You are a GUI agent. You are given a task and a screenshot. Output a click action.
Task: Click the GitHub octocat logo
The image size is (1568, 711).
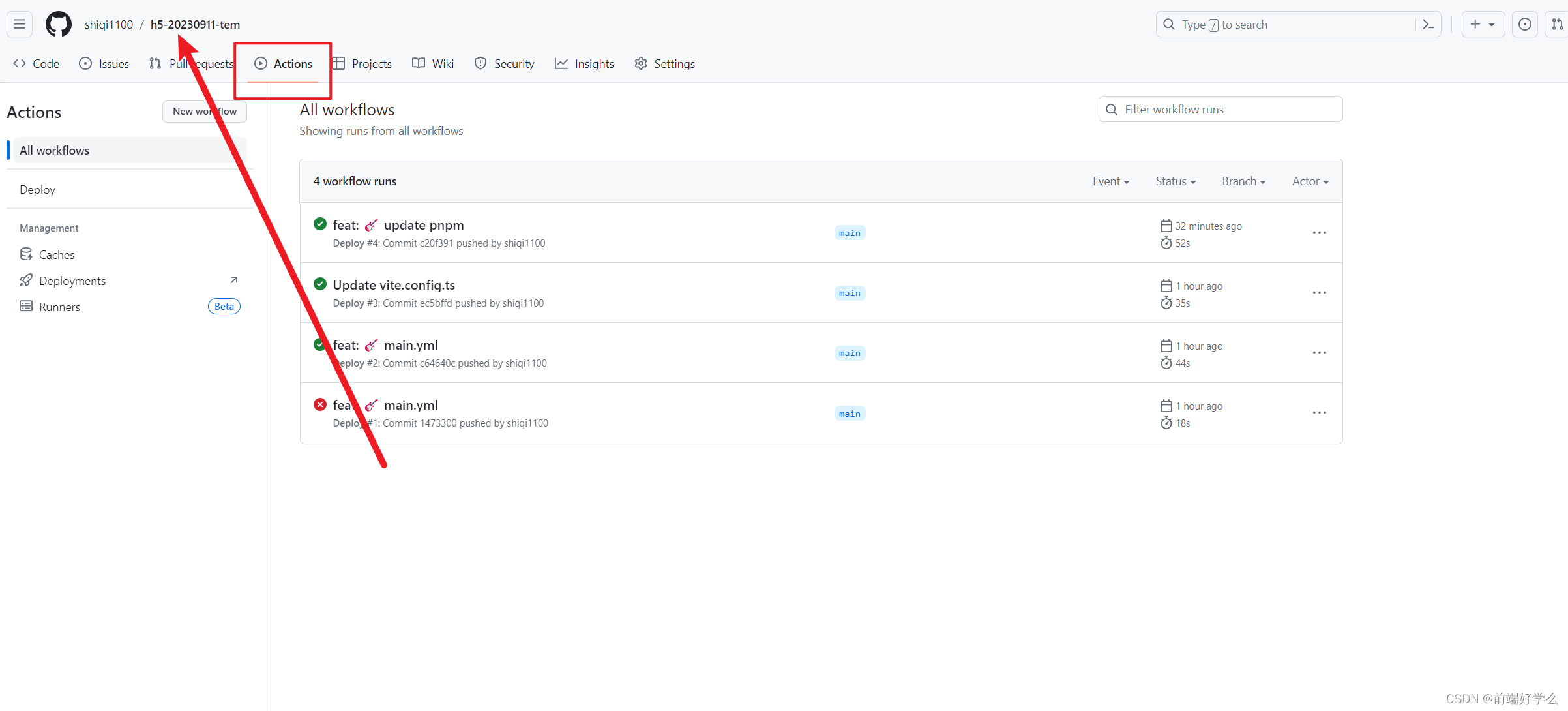58,24
